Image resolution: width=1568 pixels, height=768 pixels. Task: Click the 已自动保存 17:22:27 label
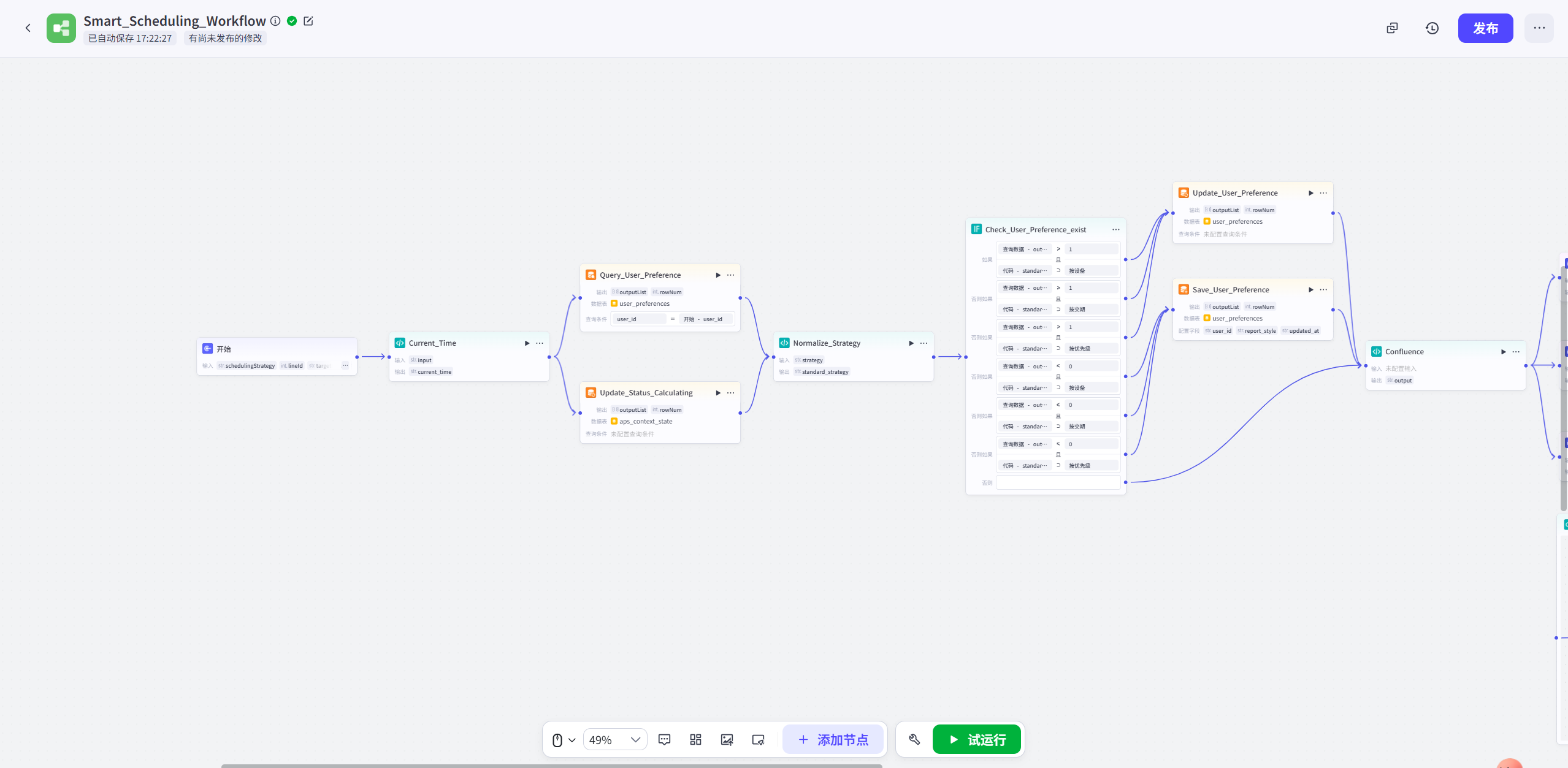coord(130,38)
